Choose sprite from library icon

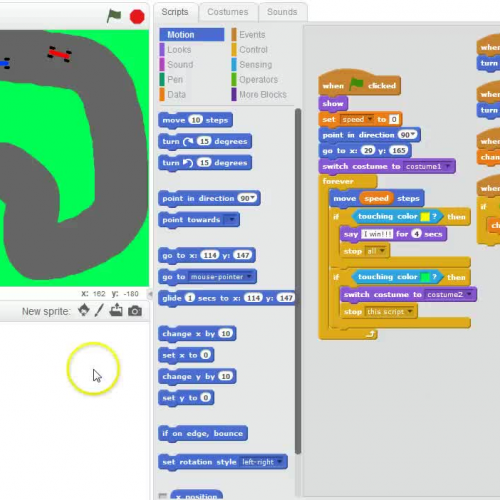[84, 310]
